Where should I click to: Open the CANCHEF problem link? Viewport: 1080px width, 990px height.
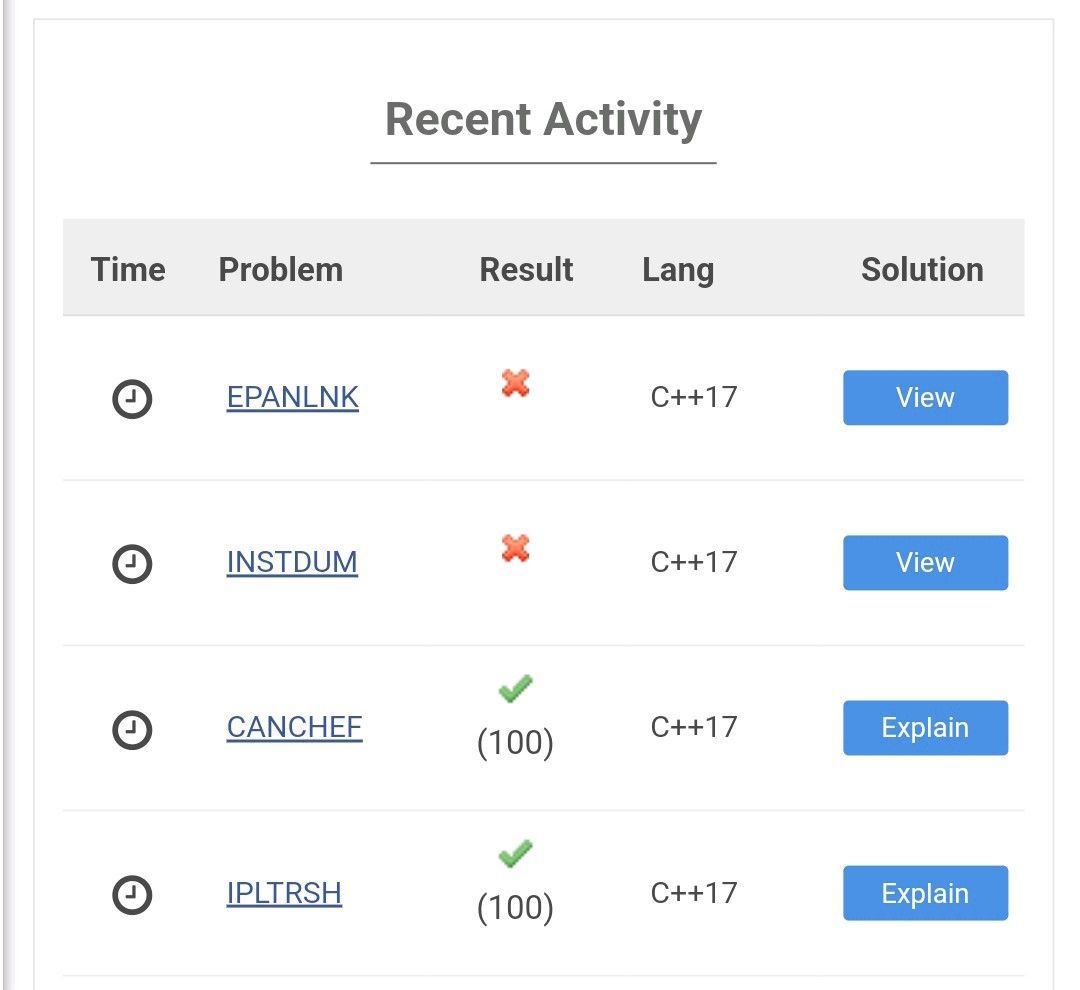294,728
